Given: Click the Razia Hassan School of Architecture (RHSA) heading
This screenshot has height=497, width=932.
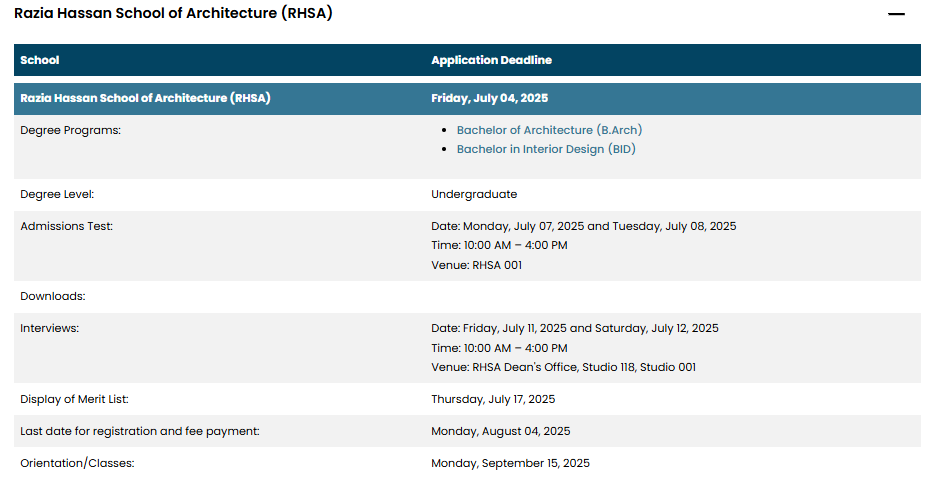Looking at the screenshot, I should tap(173, 13).
